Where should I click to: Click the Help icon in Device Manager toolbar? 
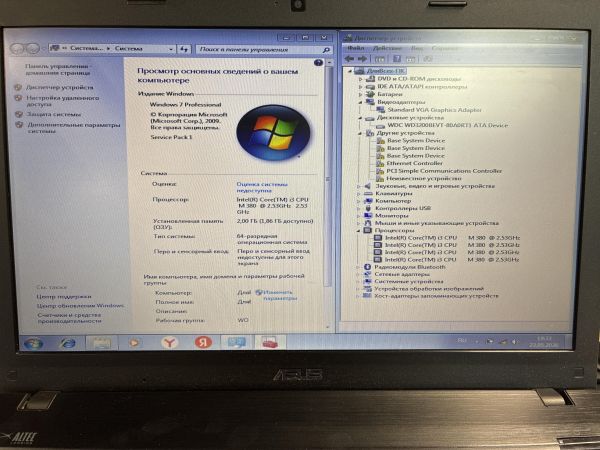[x=397, y=59]
